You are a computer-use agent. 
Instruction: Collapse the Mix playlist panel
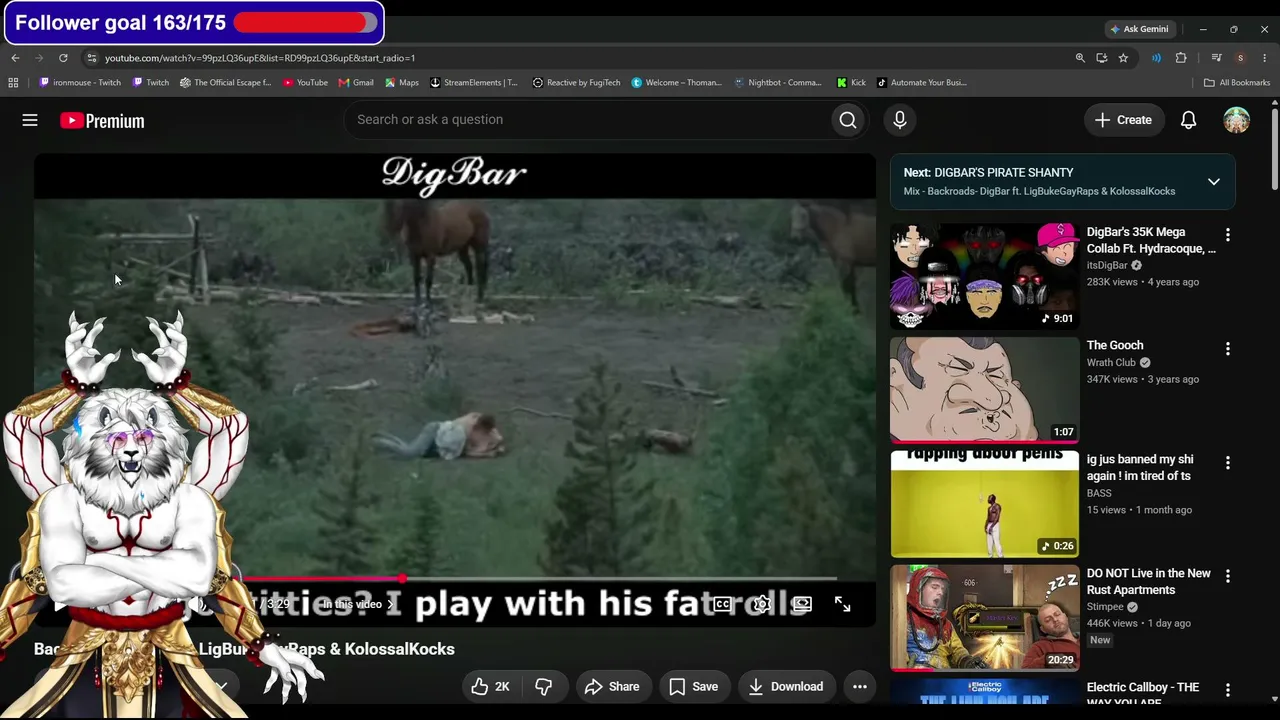1214,182
